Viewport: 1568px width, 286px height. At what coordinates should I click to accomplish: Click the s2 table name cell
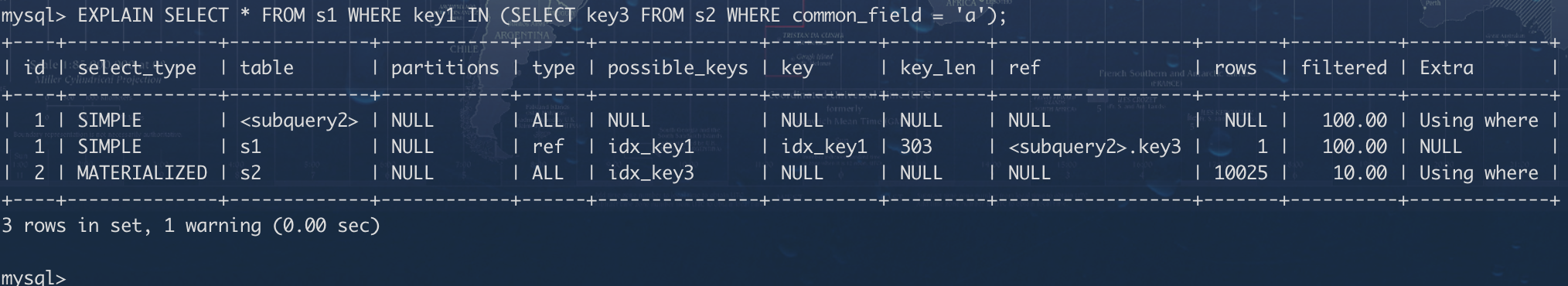(251, 172)
